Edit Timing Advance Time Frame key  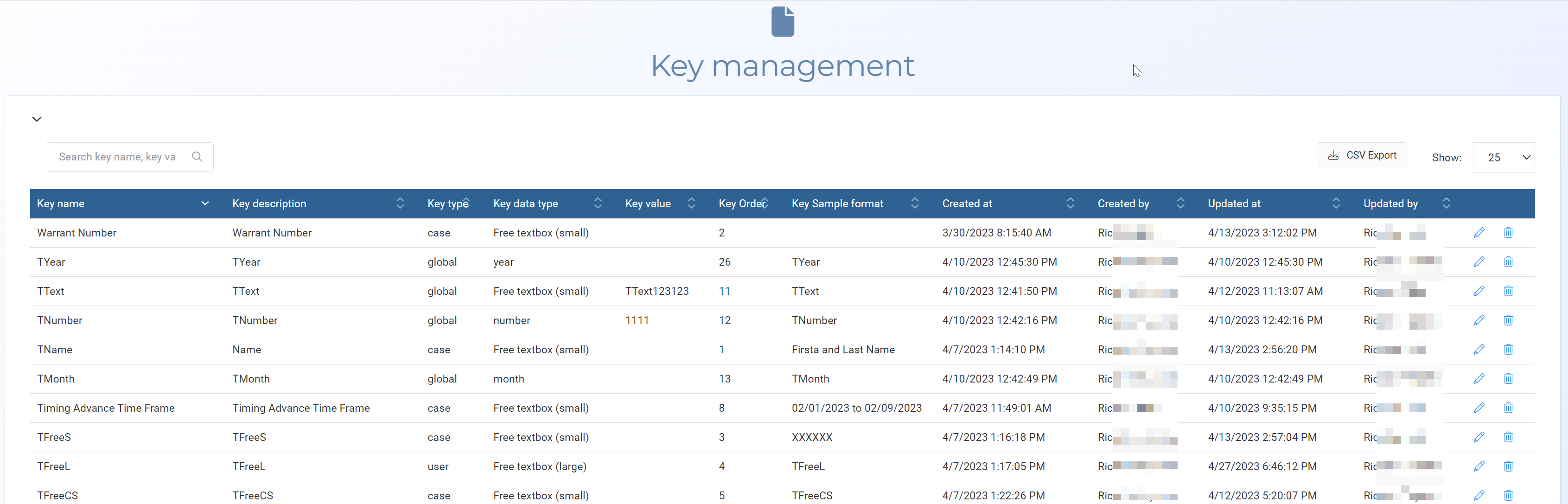1479,408
